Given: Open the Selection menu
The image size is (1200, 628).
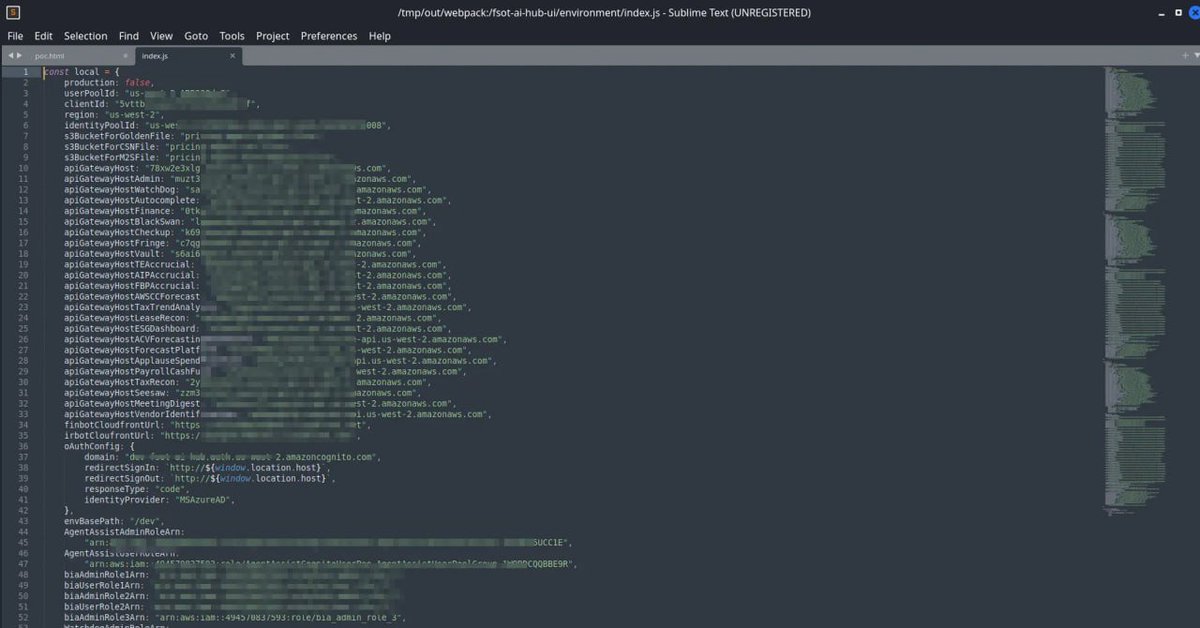Looking at the screenshot, I should [x=85, y=36].
